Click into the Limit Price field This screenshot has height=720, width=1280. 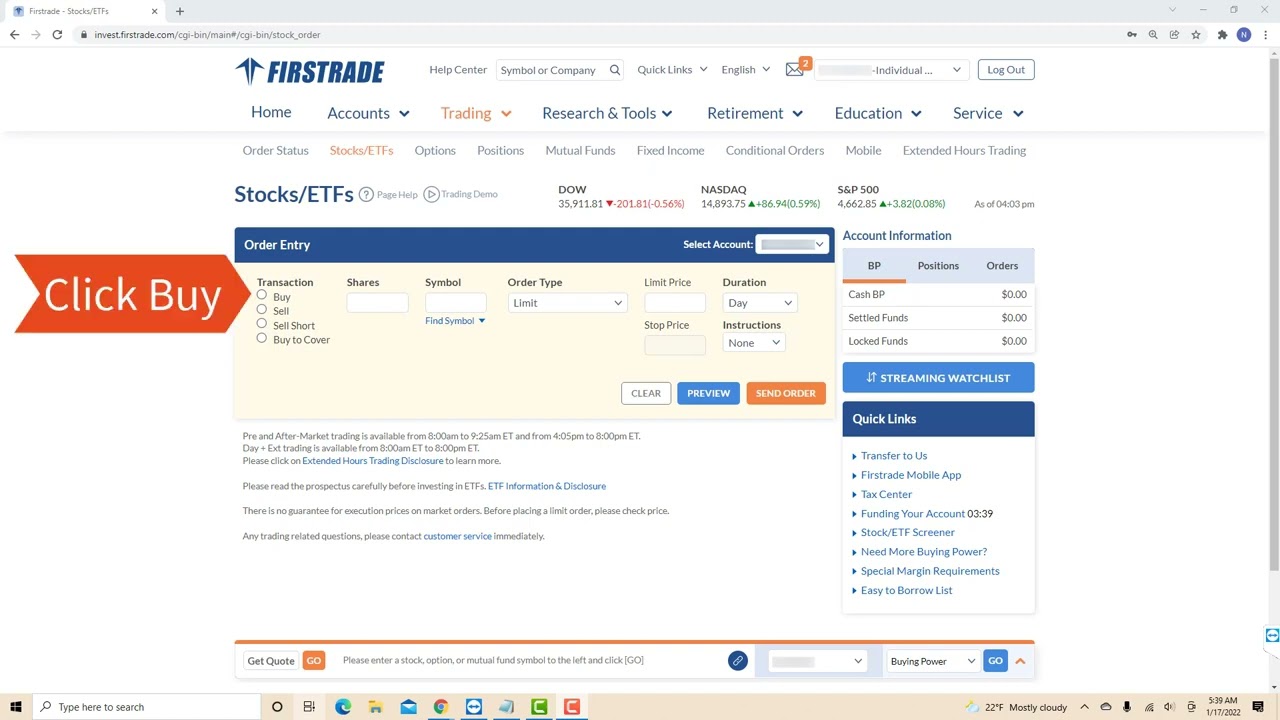[x=675, y=303]
